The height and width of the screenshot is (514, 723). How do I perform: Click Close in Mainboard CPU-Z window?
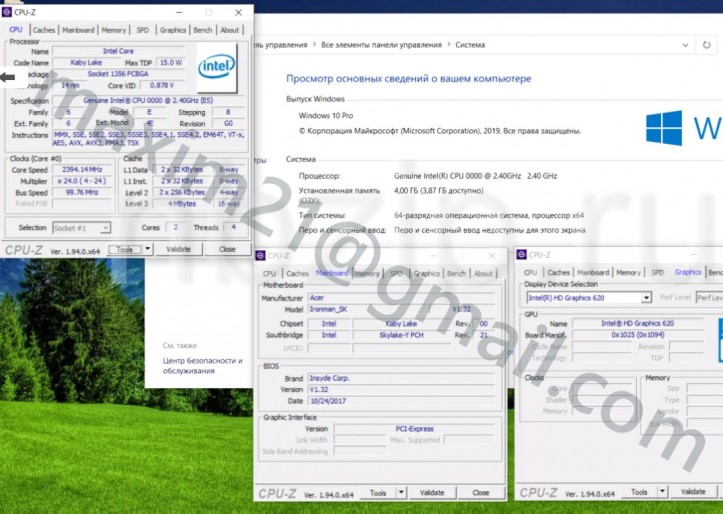pos(480,492)
